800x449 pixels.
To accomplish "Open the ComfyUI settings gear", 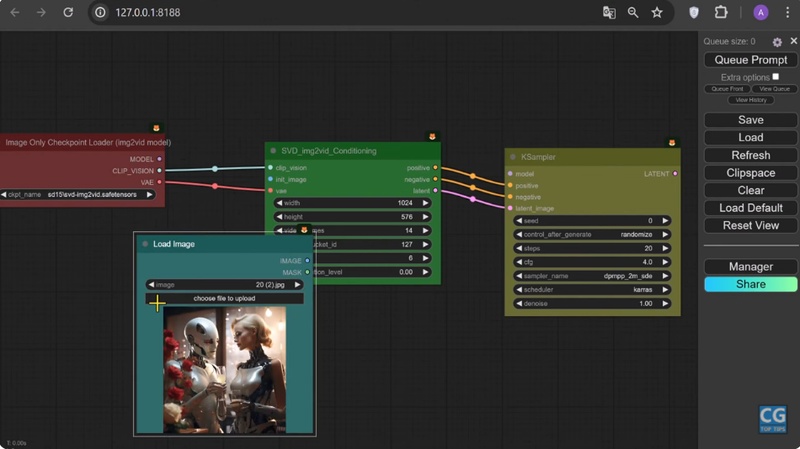I will (777, 42).
